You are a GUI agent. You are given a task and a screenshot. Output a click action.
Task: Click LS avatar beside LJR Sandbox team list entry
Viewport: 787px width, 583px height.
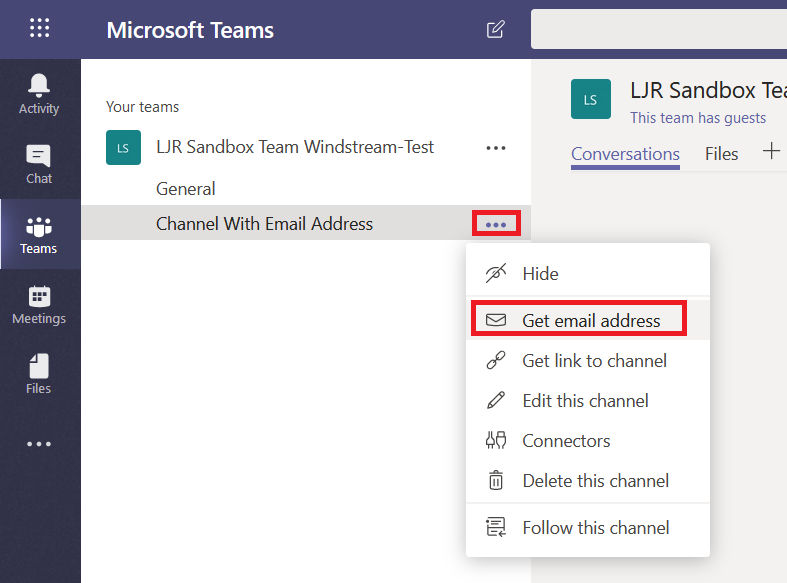(123, 148)
